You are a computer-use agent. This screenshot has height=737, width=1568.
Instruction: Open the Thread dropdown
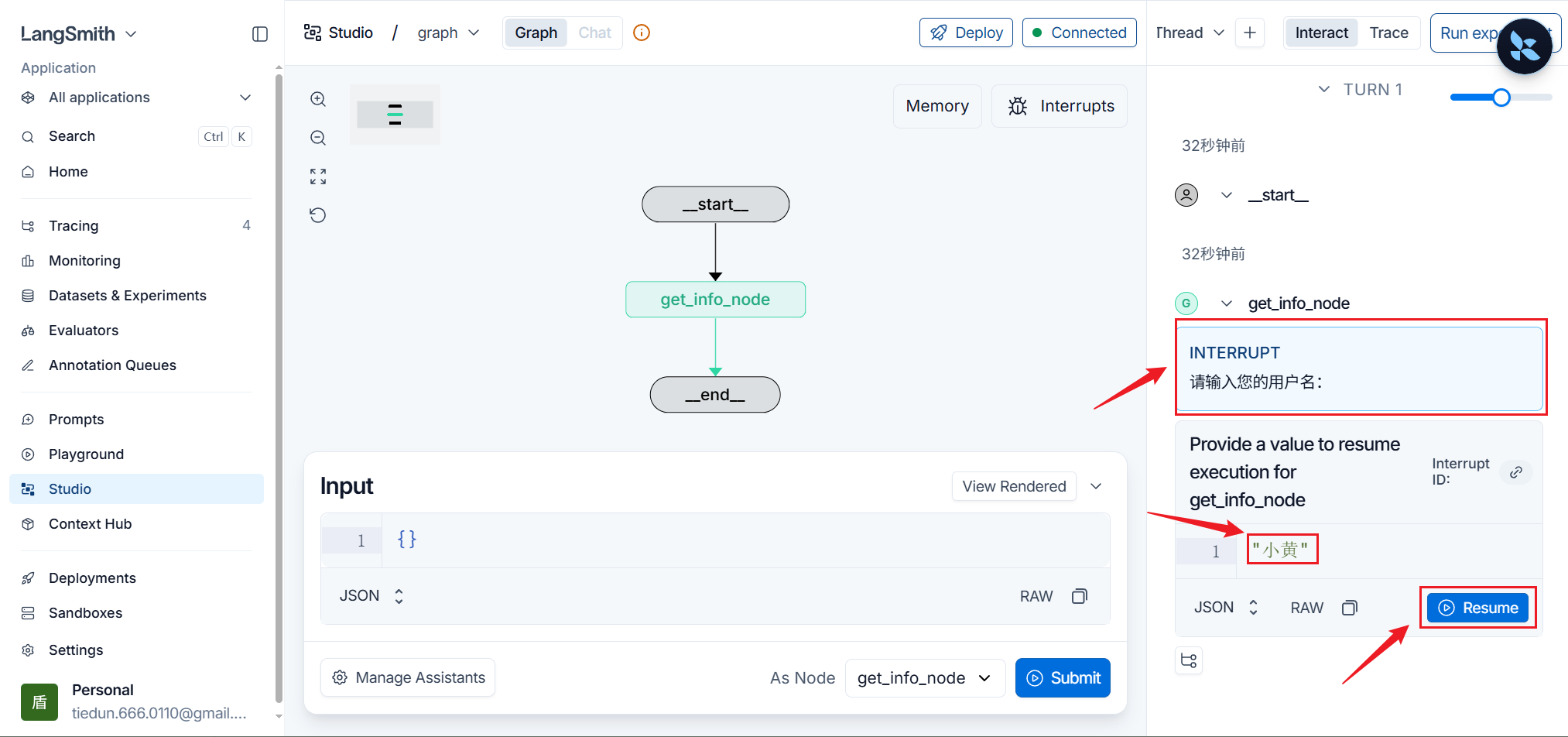pos(1190,33)
